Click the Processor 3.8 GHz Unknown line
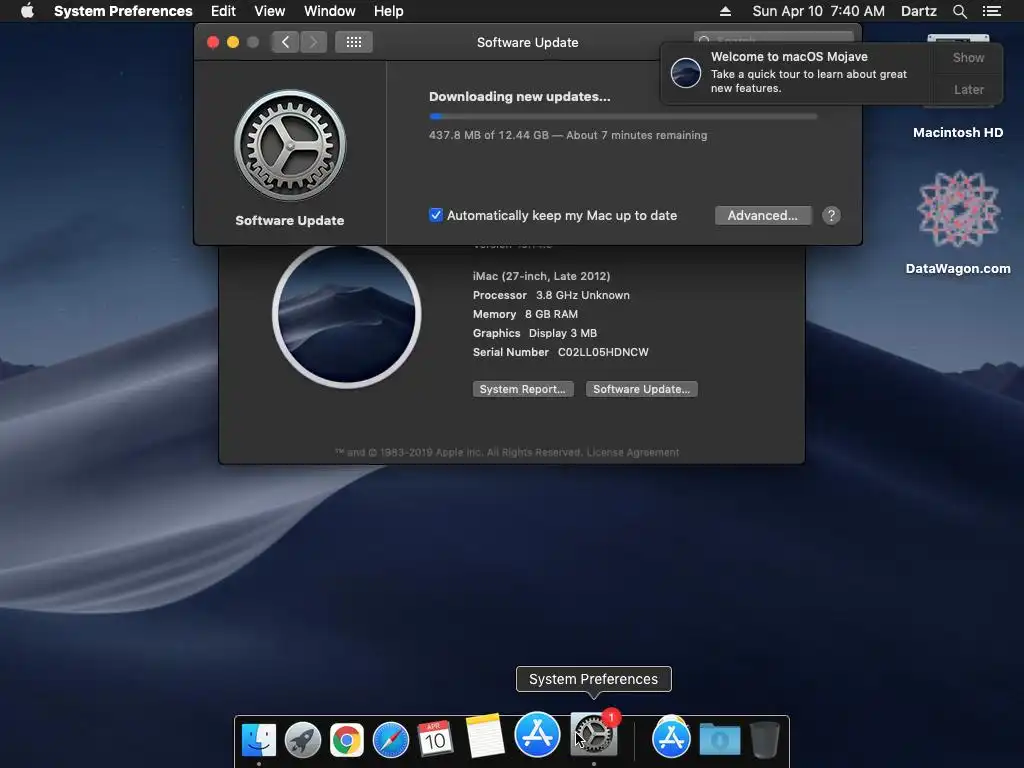The width and height of the screenshot is (1024, 768). 551,295
